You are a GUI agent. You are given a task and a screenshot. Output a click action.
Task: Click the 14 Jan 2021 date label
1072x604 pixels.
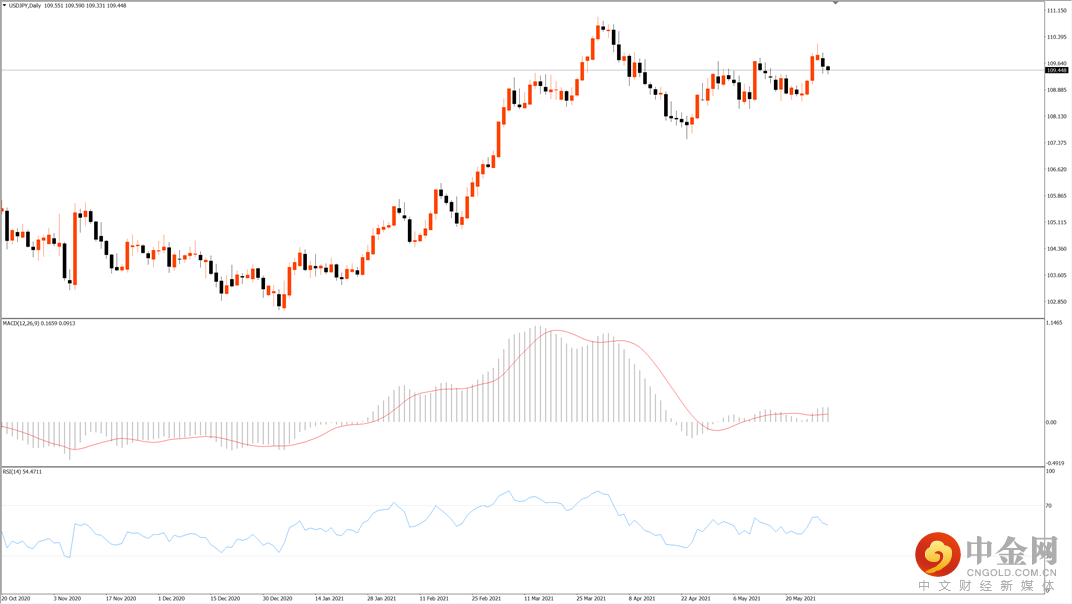click(x=330, y=599)
